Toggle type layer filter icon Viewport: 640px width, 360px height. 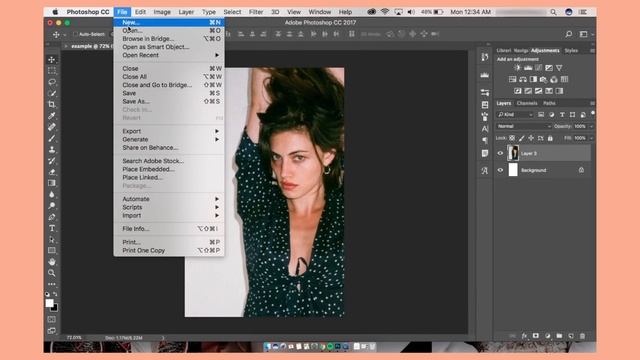coord(562,115)
